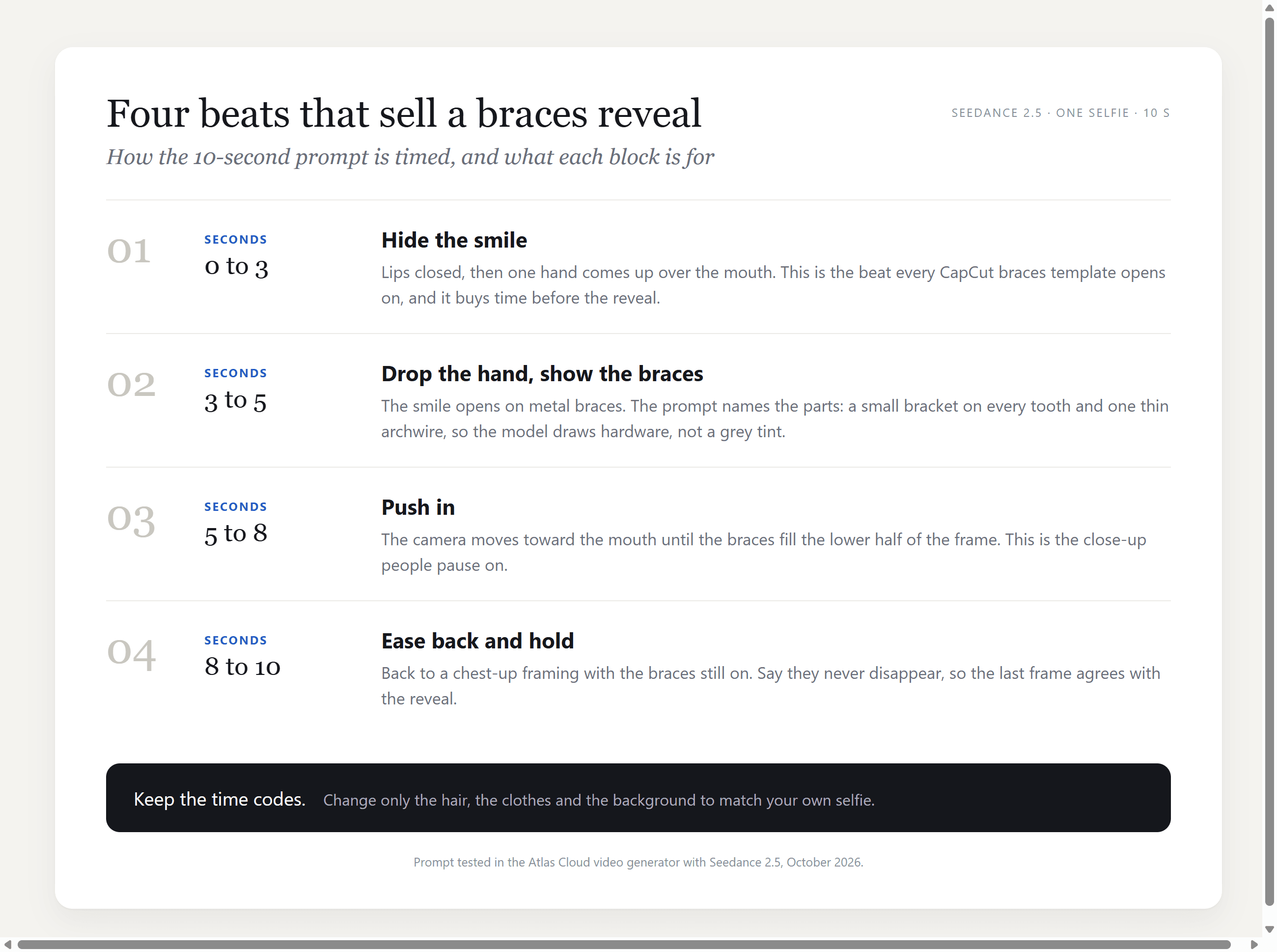The width and height of the screenshot is (1277, 952).
Task: Click the paragraph starting 'The smile opens on metal braces'
Action: (x=775, y=419)
